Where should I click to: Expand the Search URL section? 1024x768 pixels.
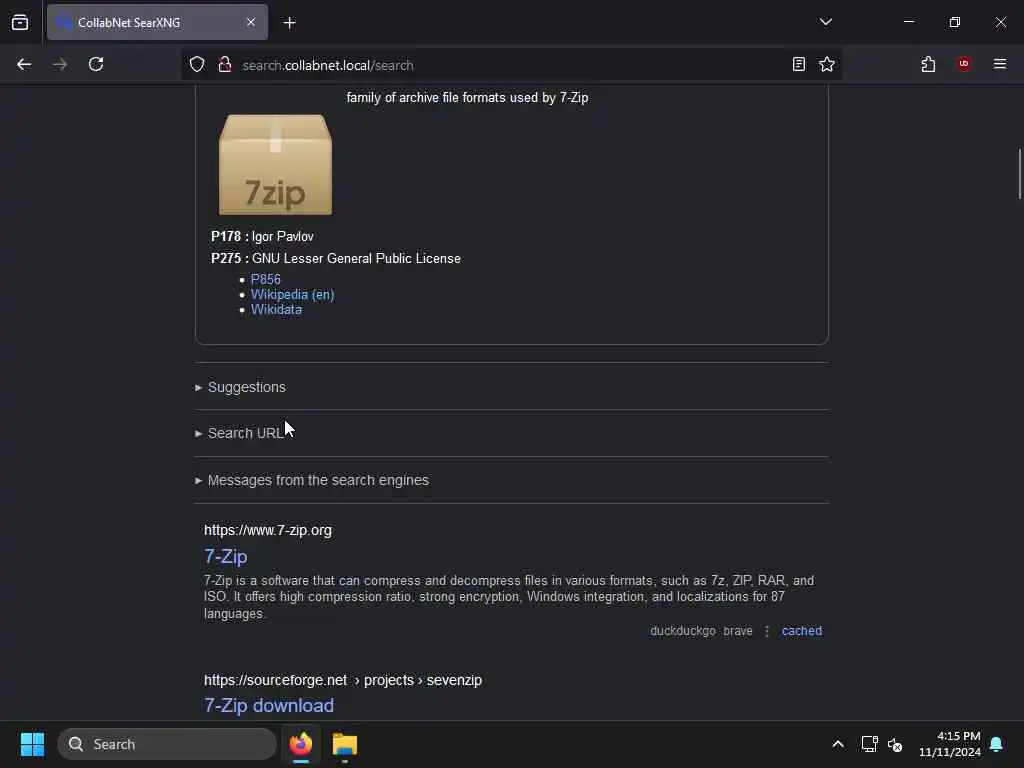coord(239,433)
